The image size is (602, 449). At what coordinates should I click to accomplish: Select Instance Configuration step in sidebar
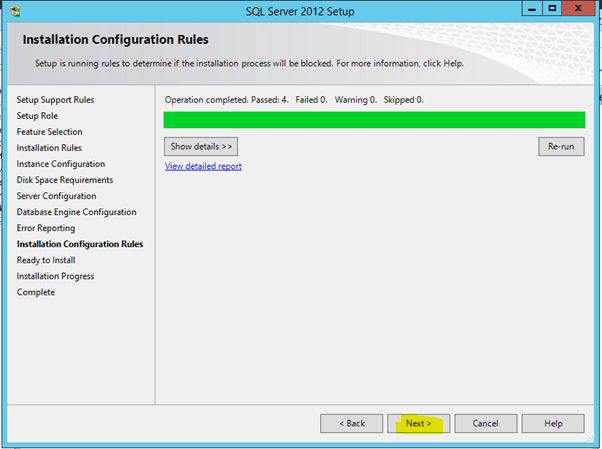pyautogui.click(x=61, y=164)
